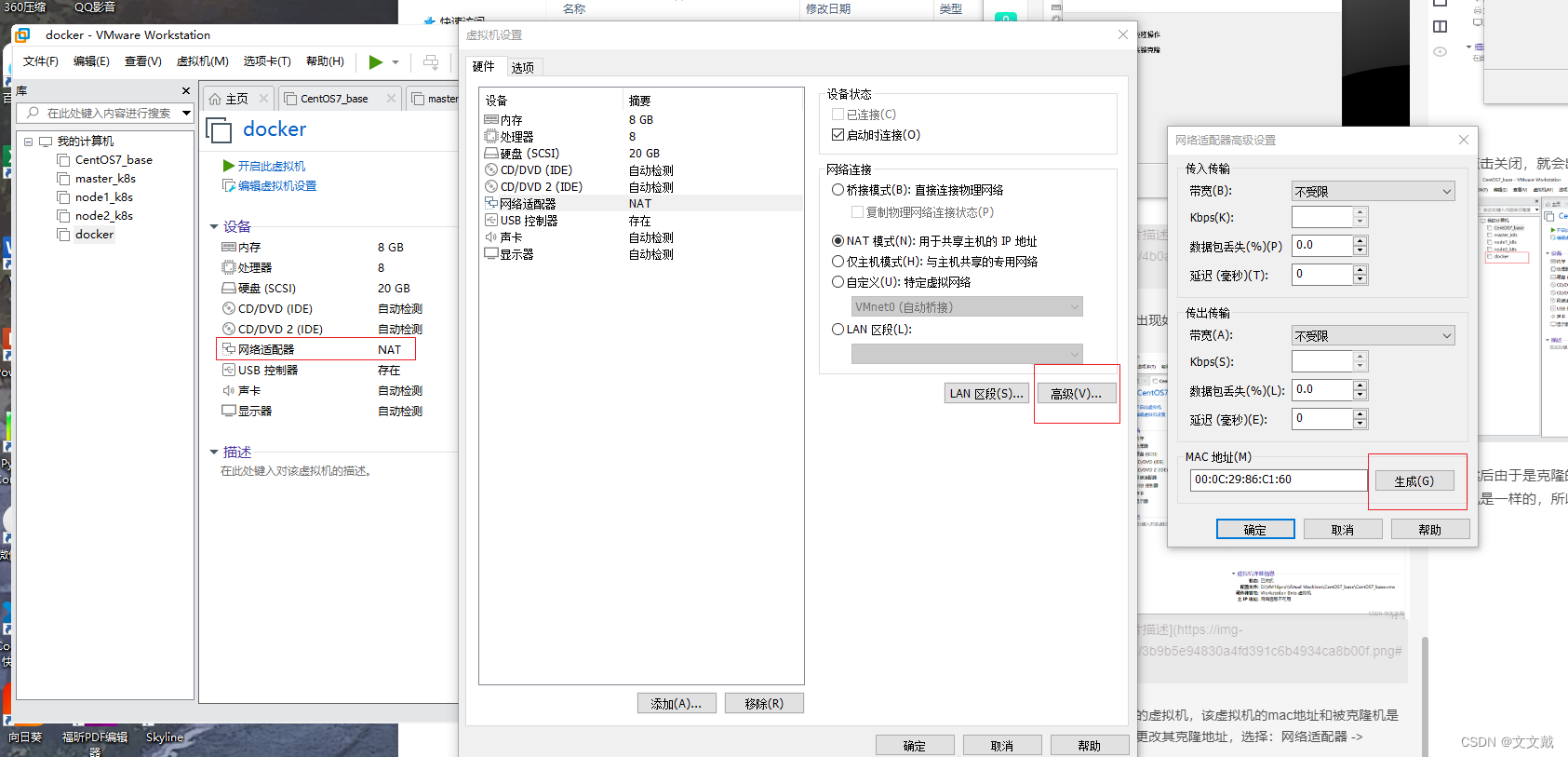The image size is (1568, 757).
Task: Switch to the 硬件 tab in settings dialog
Action: point(484,67)
